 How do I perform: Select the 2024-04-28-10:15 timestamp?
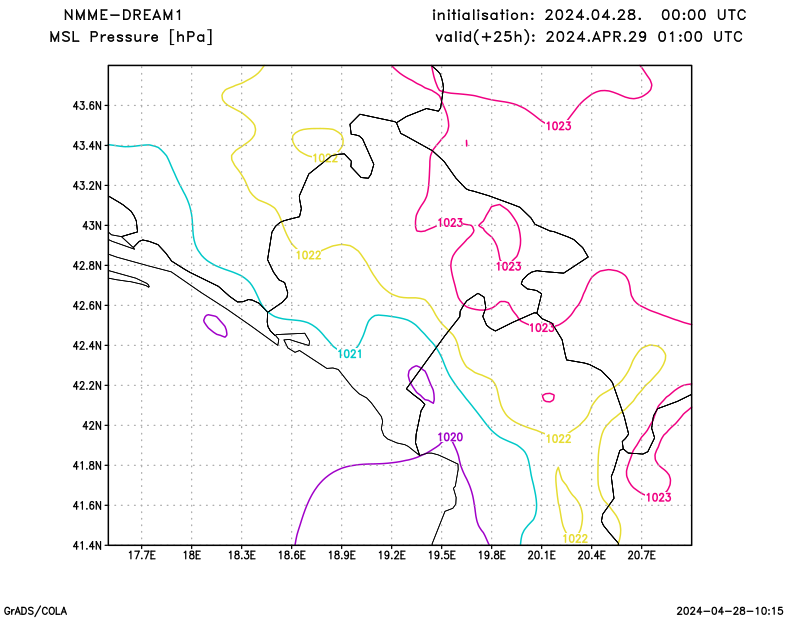point(730,611)
